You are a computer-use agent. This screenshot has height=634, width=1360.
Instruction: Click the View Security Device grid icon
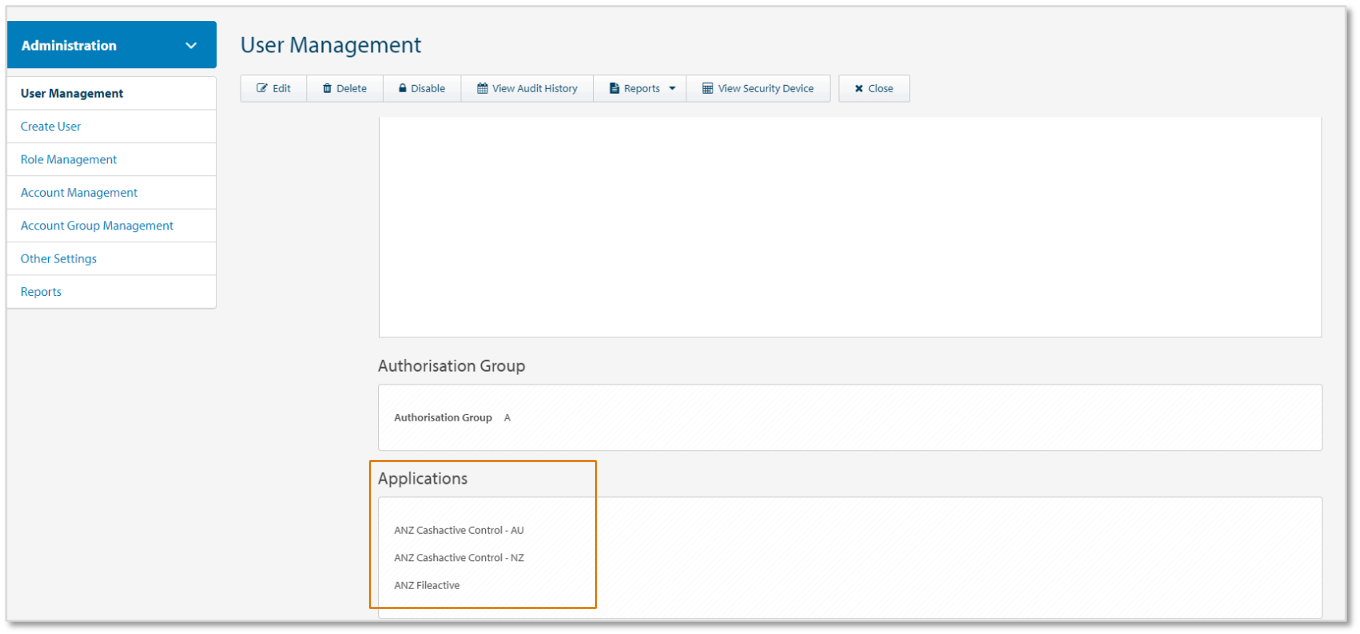click(x=708, y=89)
